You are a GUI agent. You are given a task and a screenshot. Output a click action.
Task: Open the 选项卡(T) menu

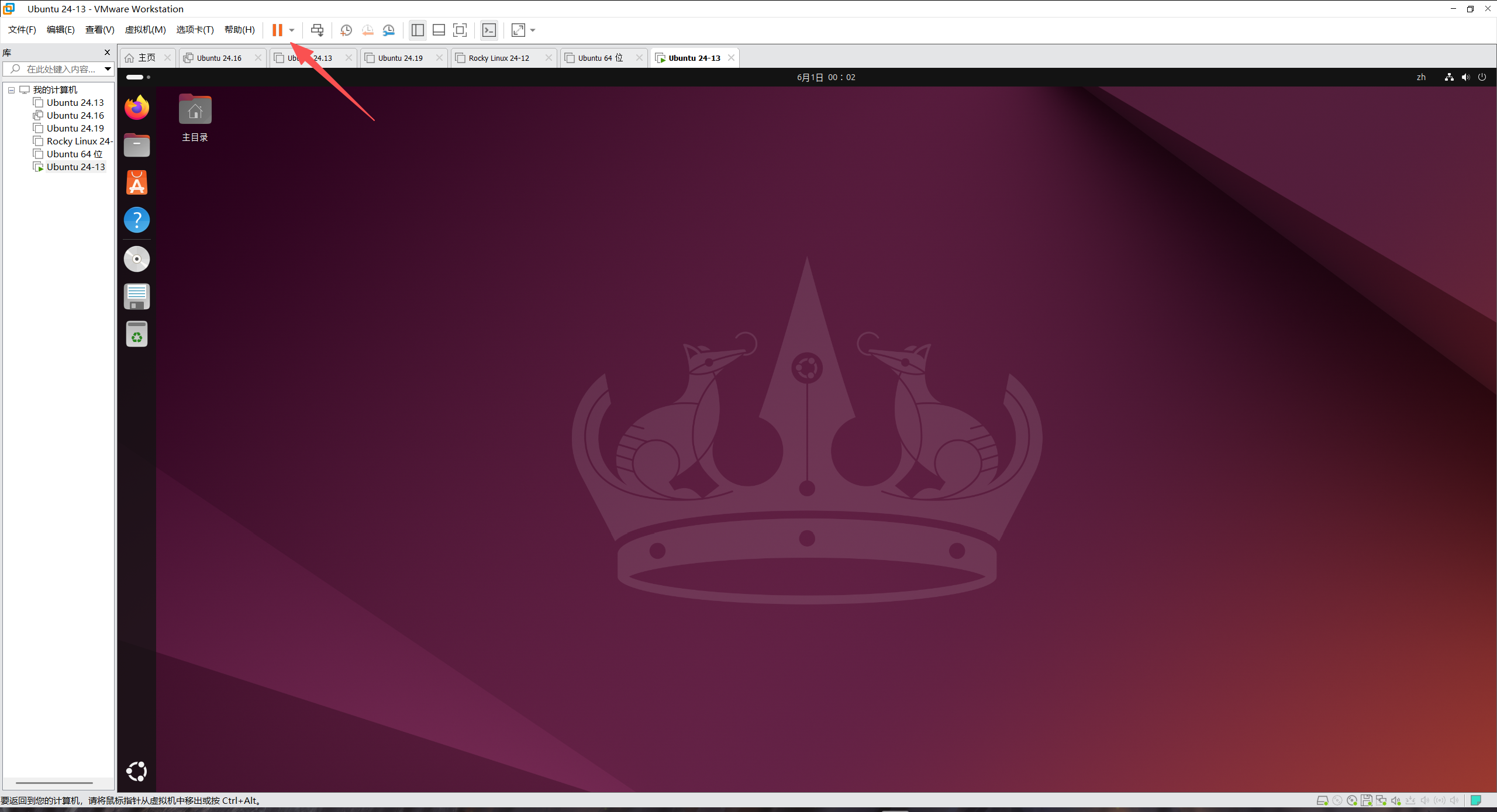195,30
